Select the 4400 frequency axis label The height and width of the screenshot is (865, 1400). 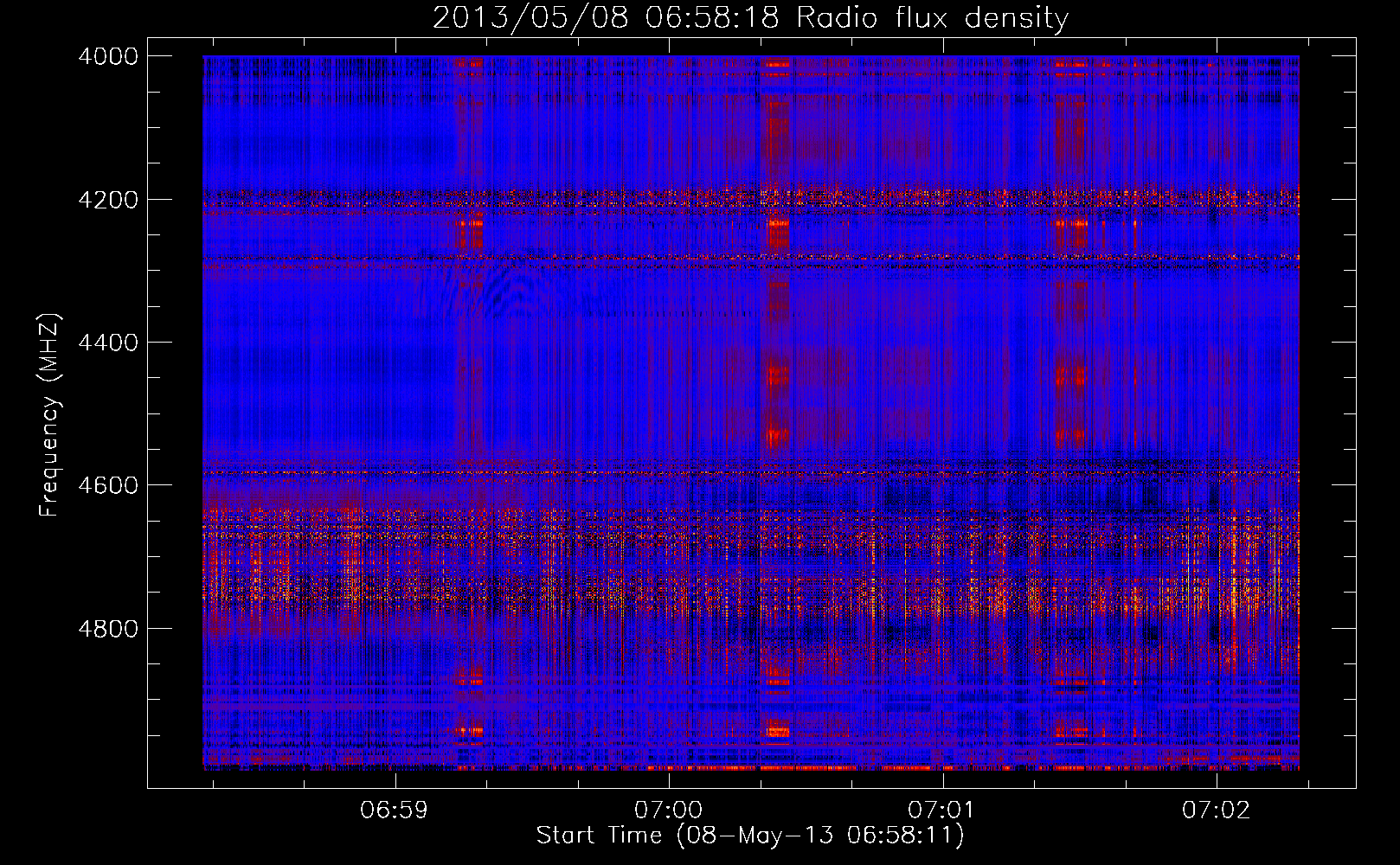[x=108, y=343]
